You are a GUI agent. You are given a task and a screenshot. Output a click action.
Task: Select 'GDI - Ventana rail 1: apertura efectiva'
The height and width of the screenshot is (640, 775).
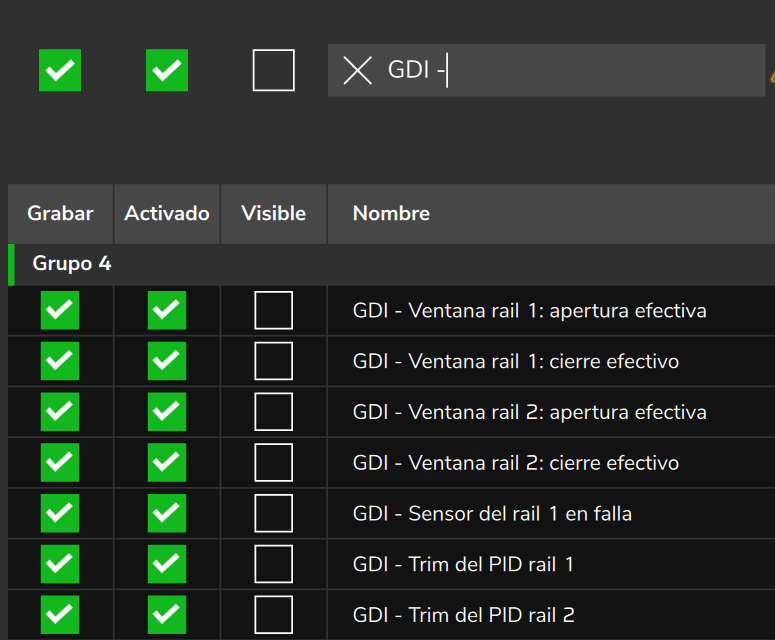tap(529, 311)
